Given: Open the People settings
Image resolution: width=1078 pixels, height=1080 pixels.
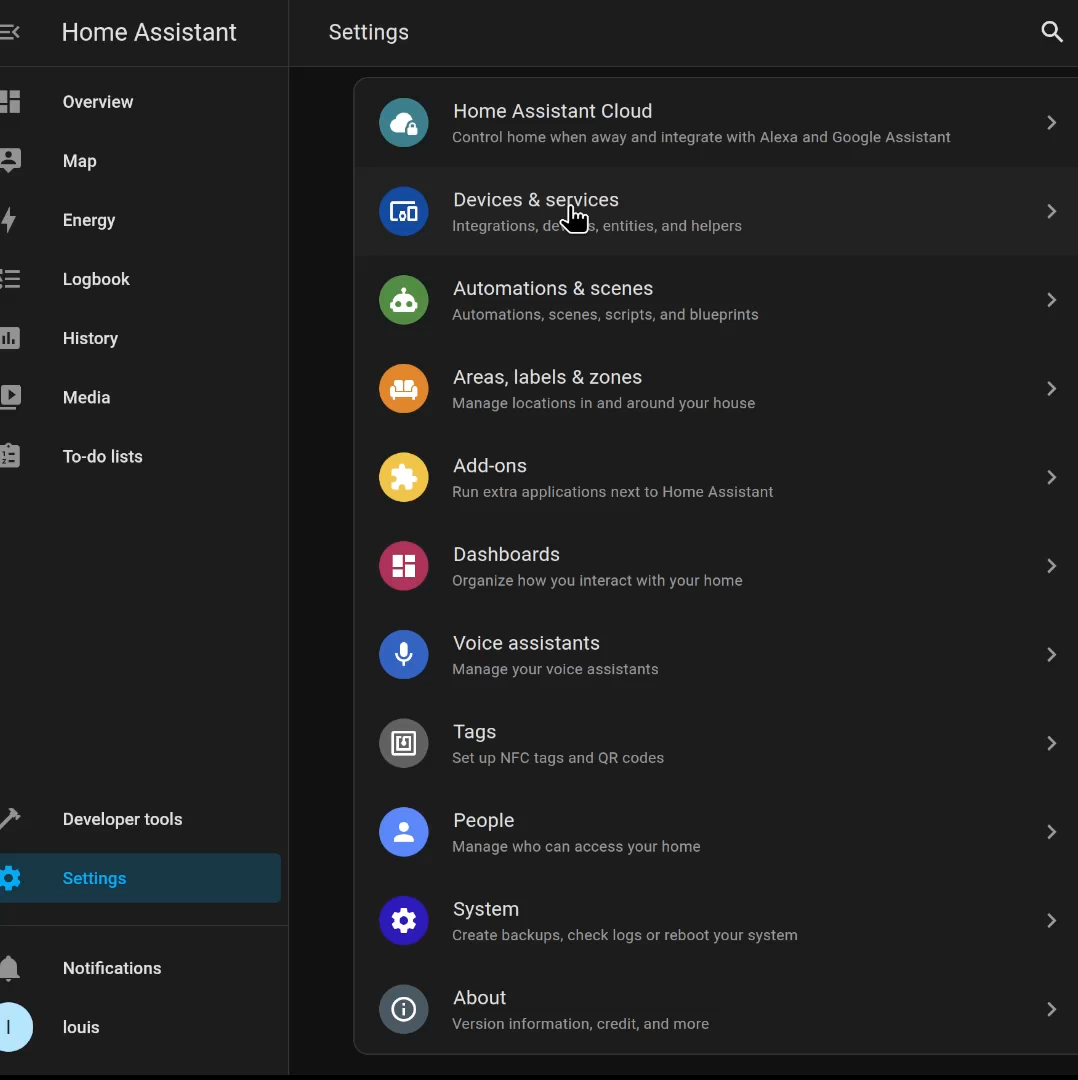Looking at the screenshot, I should (x=716, y=832).
